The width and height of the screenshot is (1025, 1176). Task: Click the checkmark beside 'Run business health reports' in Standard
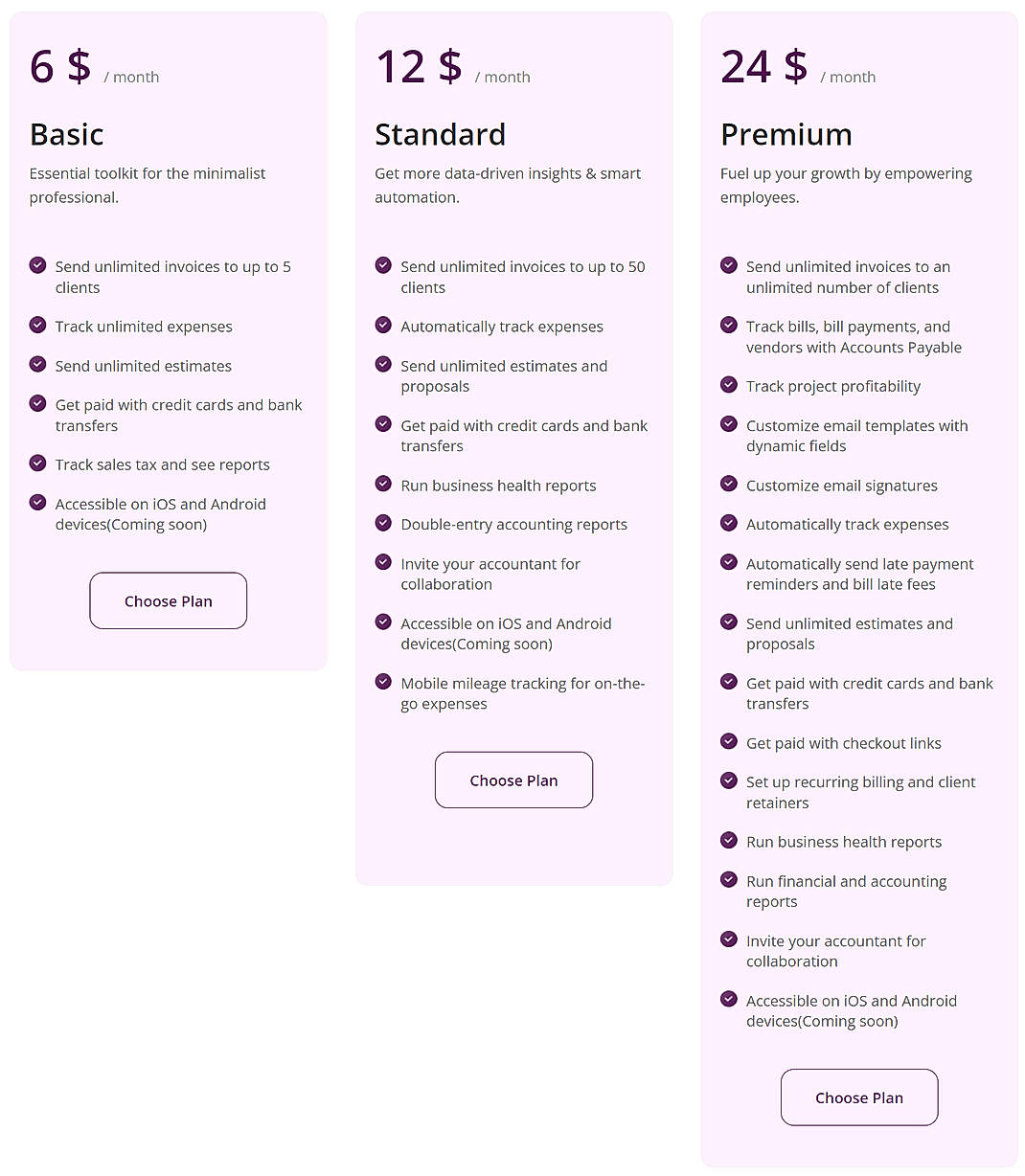coord(383,484)
